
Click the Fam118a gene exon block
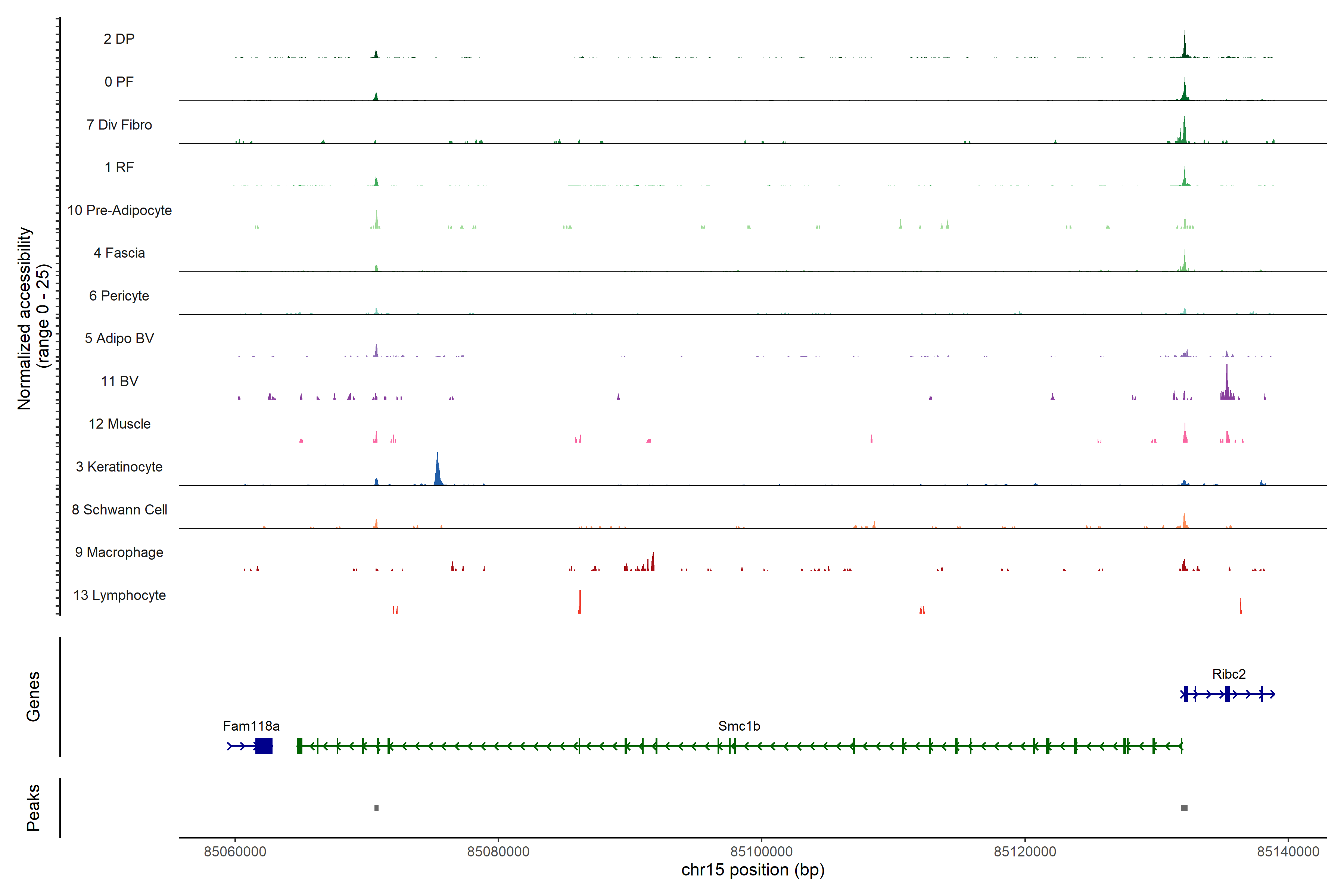point(264,746)
